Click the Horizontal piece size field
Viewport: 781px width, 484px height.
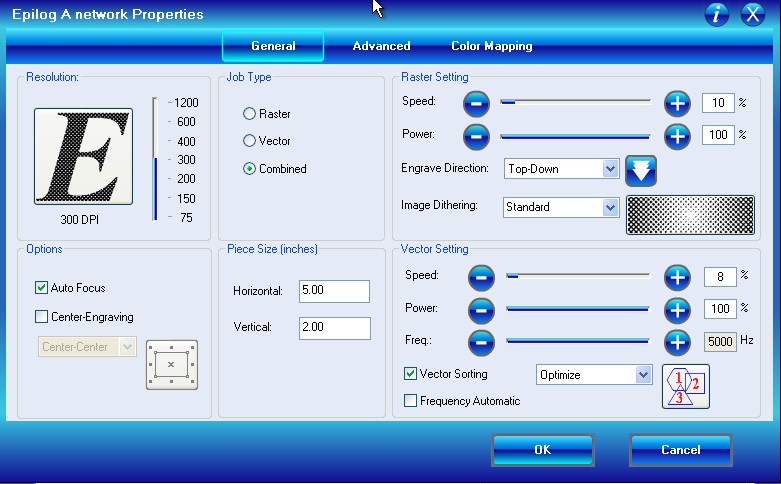(x=334, y=291)
